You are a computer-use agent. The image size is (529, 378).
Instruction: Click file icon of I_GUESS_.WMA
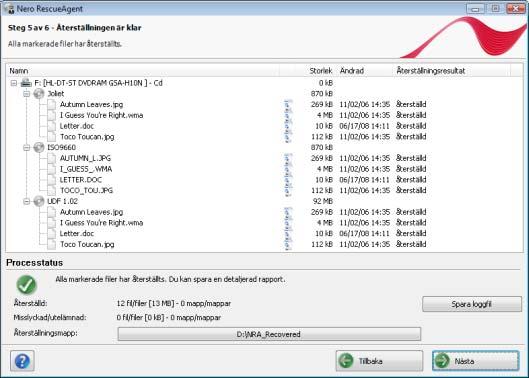point(52,169)
